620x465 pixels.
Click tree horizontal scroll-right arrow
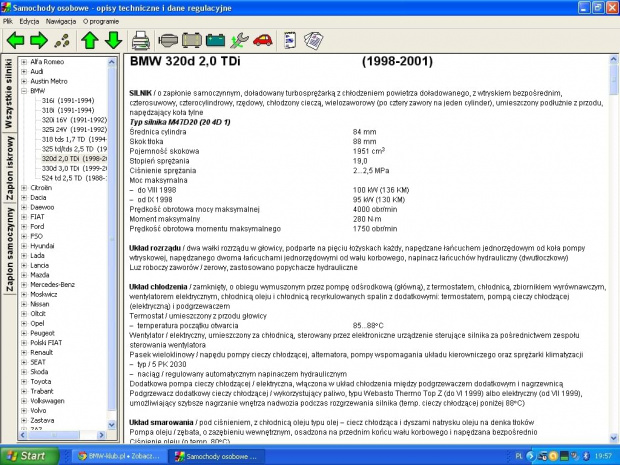pos(101,435)
